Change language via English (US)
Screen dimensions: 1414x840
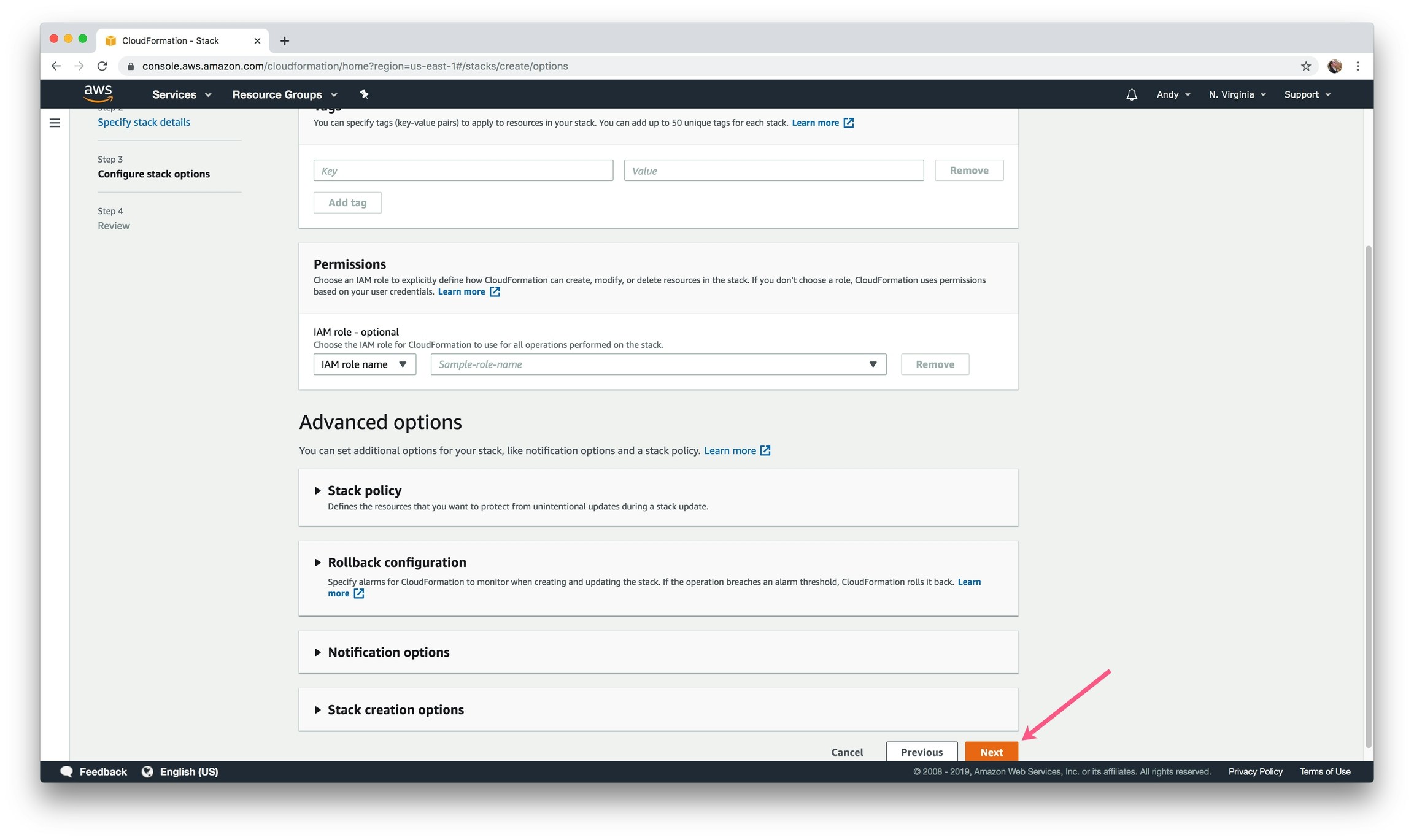(x=189, y=771)
